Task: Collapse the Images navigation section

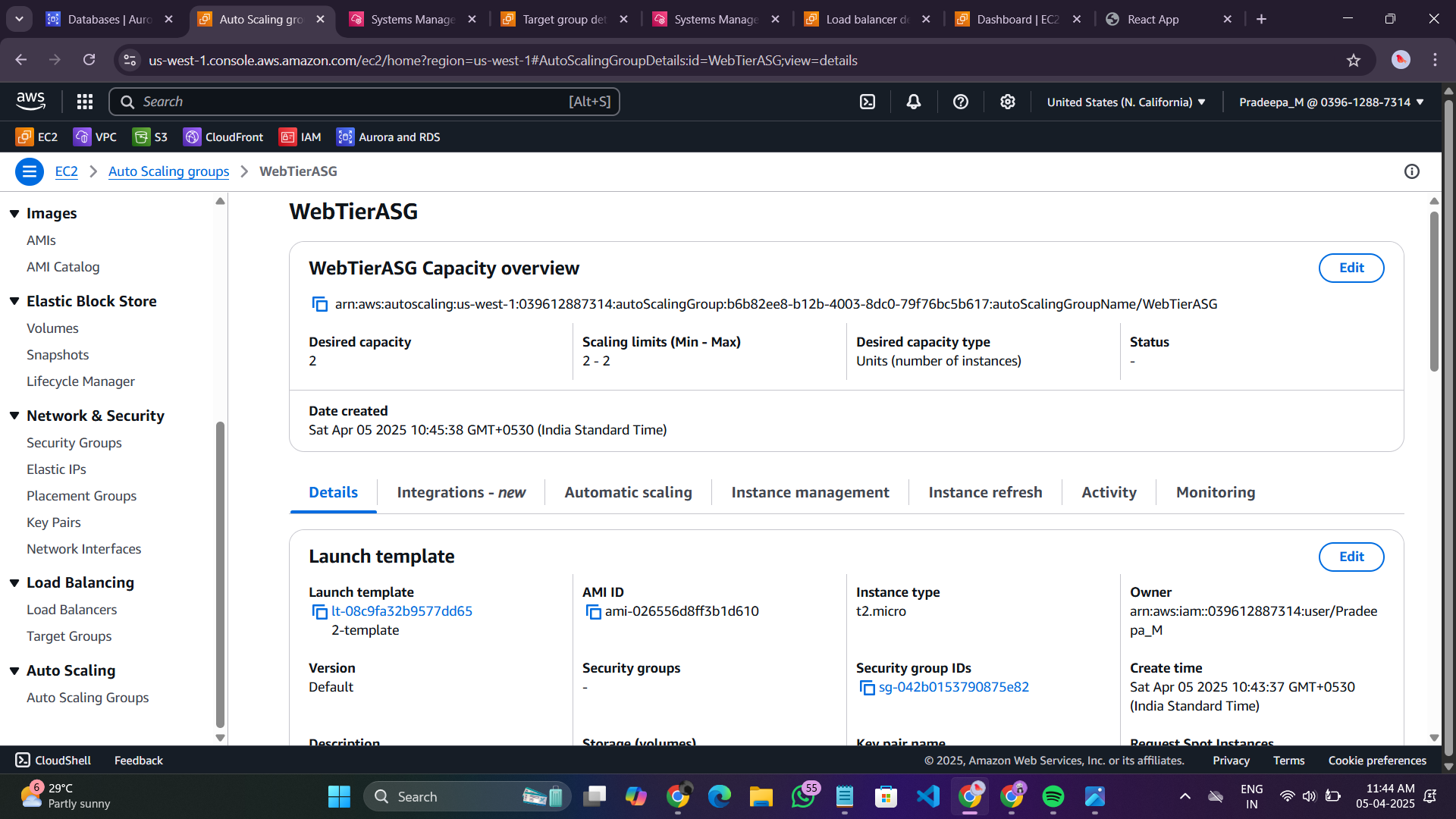Action: [14, 214]
